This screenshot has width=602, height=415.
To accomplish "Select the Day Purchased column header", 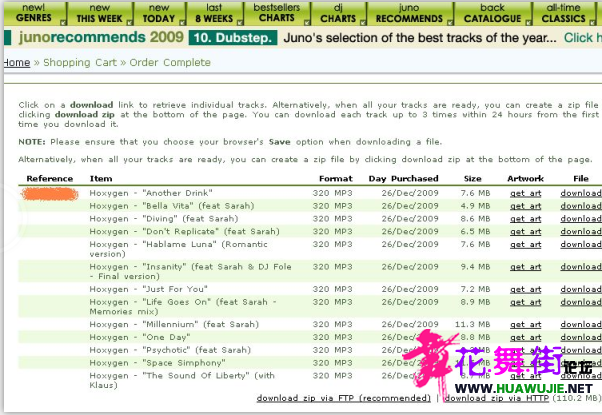I will pyautogui.click(x=404, y=179).
